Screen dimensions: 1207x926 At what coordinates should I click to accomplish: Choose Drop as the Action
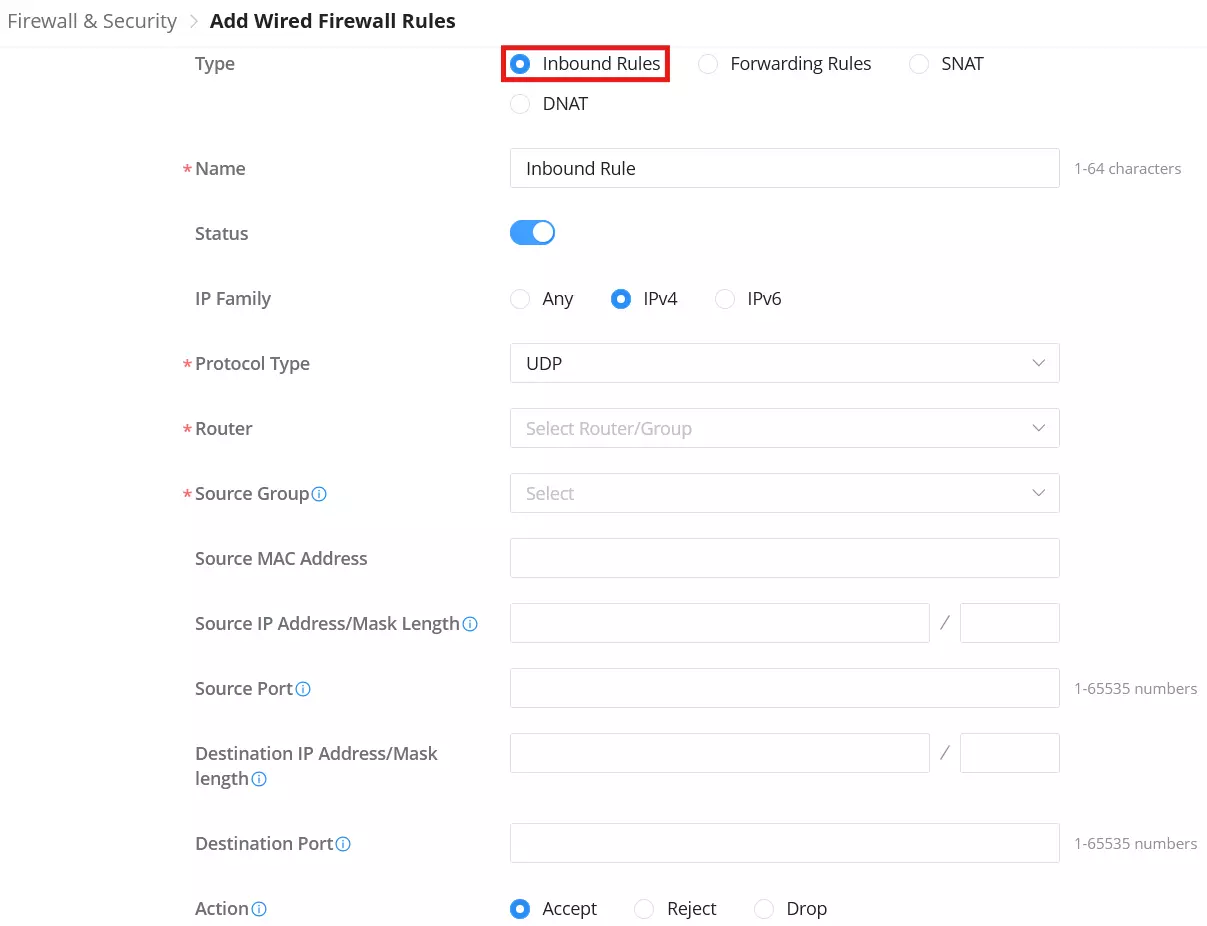791,909
